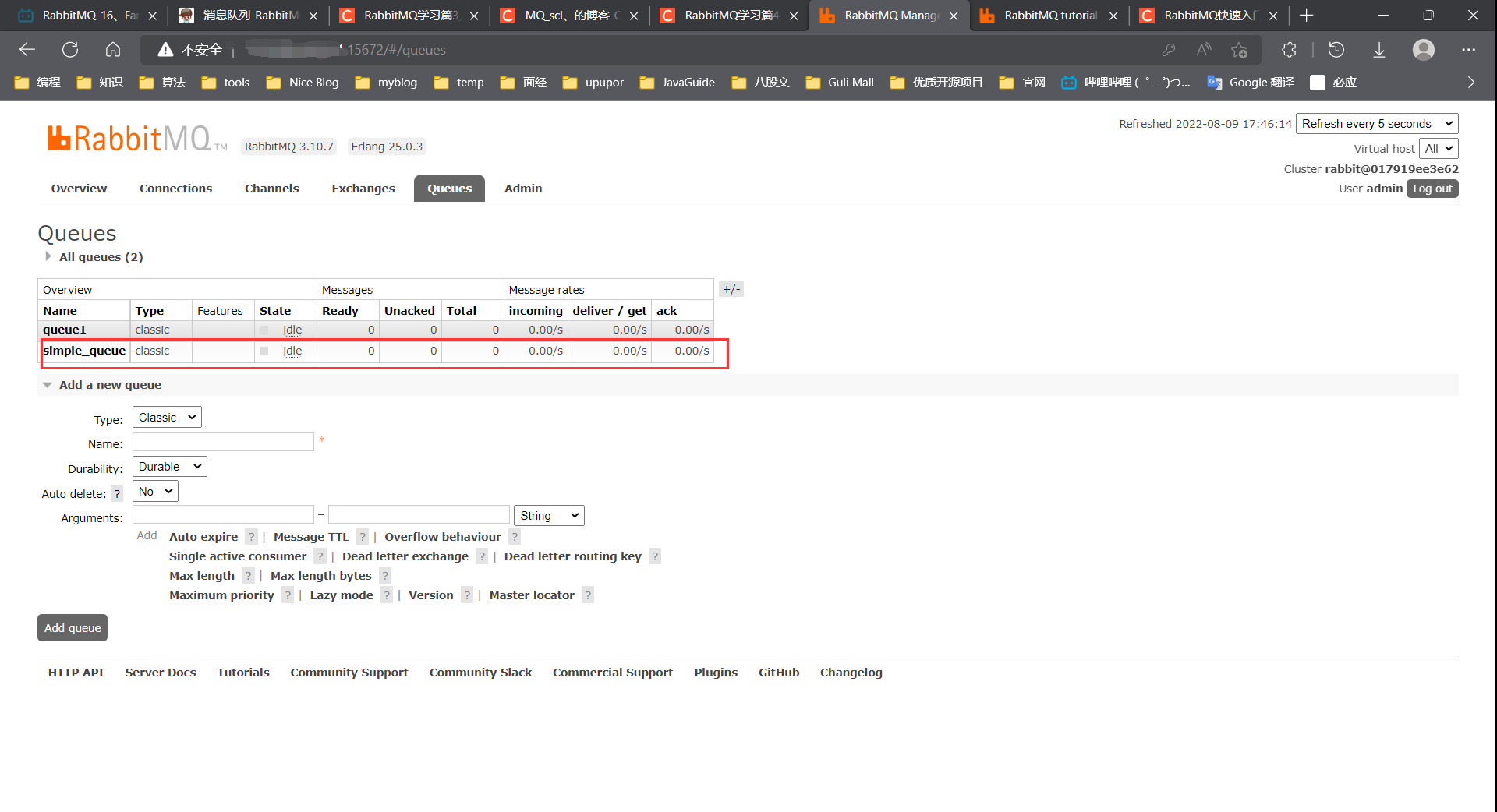Viewport: 1497px width, 812px height.
Task: Open Changelog footer link
Action: click(x=851, y=673)
